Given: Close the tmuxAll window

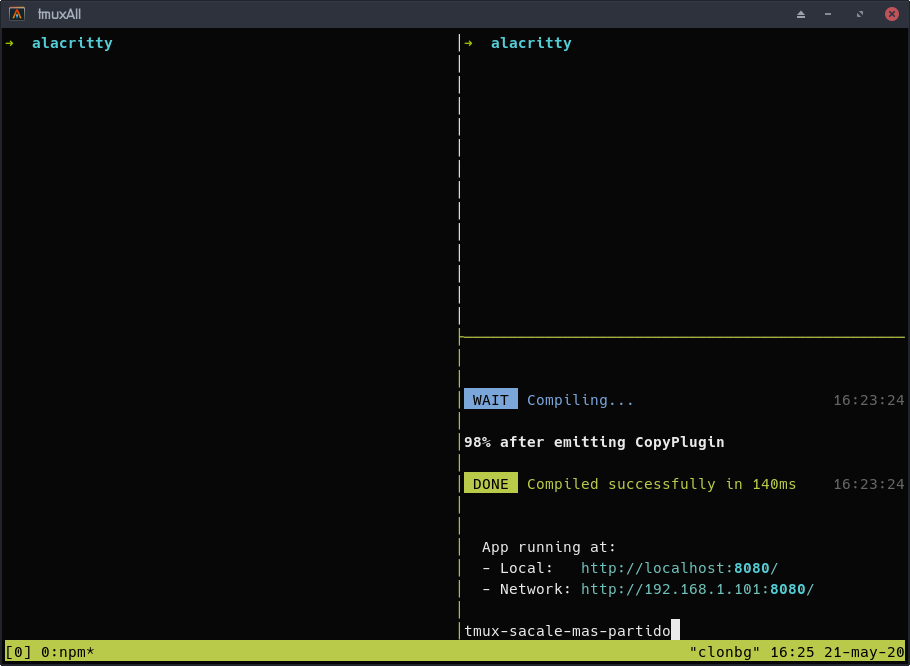Looking at the screenshot, I should click(891, 14).
